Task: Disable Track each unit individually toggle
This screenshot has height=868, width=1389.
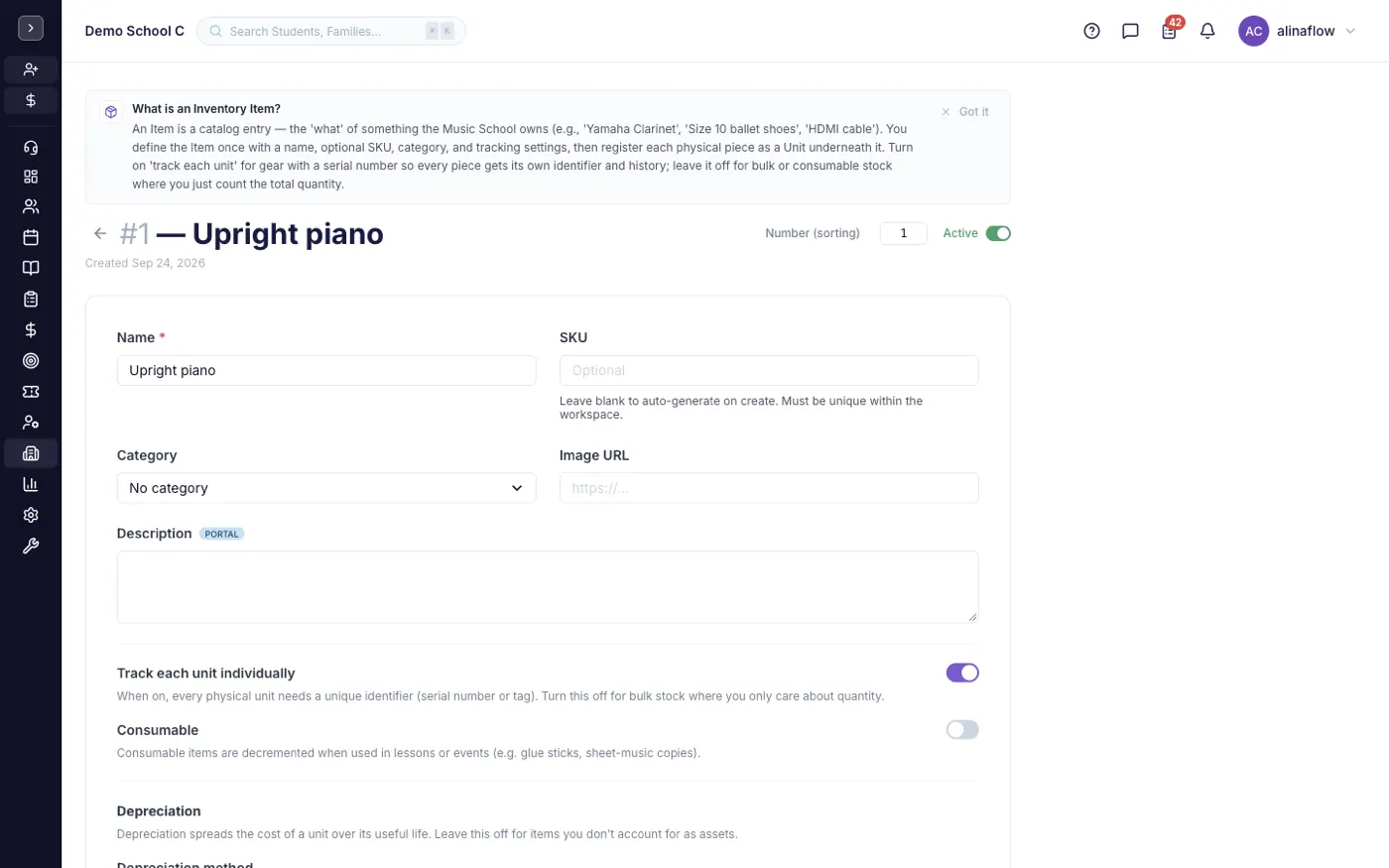Action: pos(962,673)
